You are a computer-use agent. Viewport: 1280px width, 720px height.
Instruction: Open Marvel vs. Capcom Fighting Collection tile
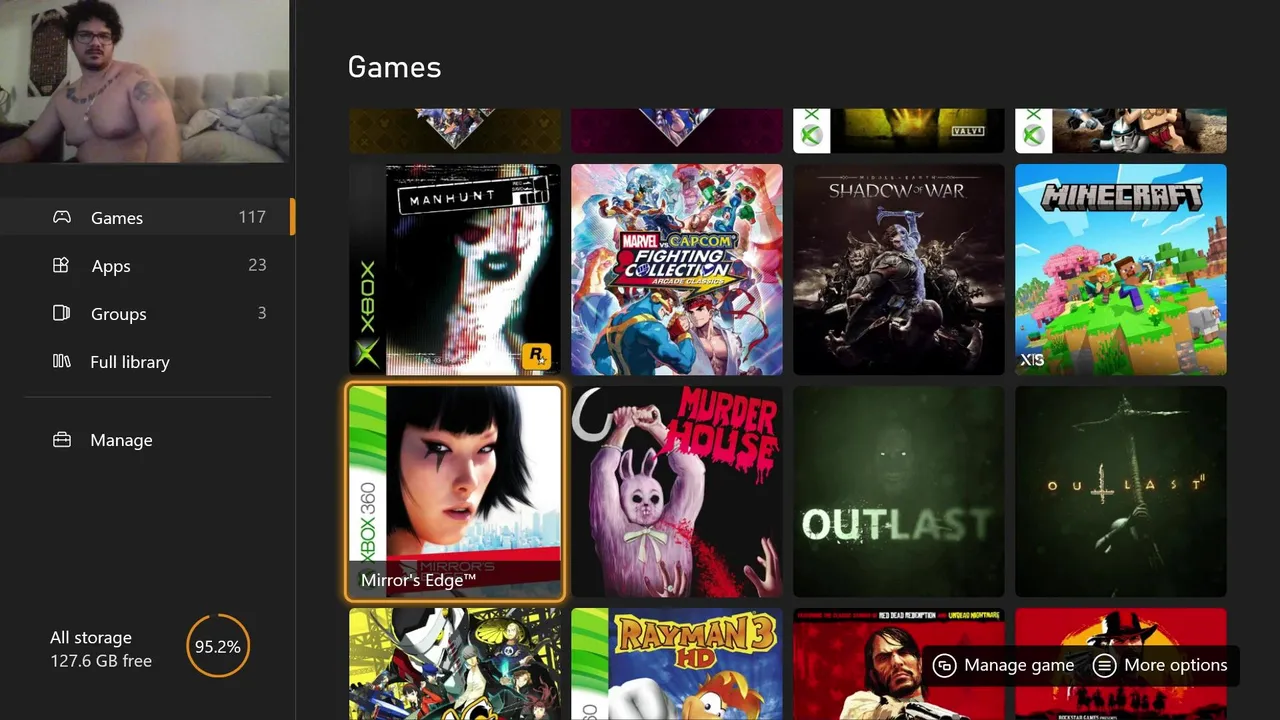click(677, 270)
